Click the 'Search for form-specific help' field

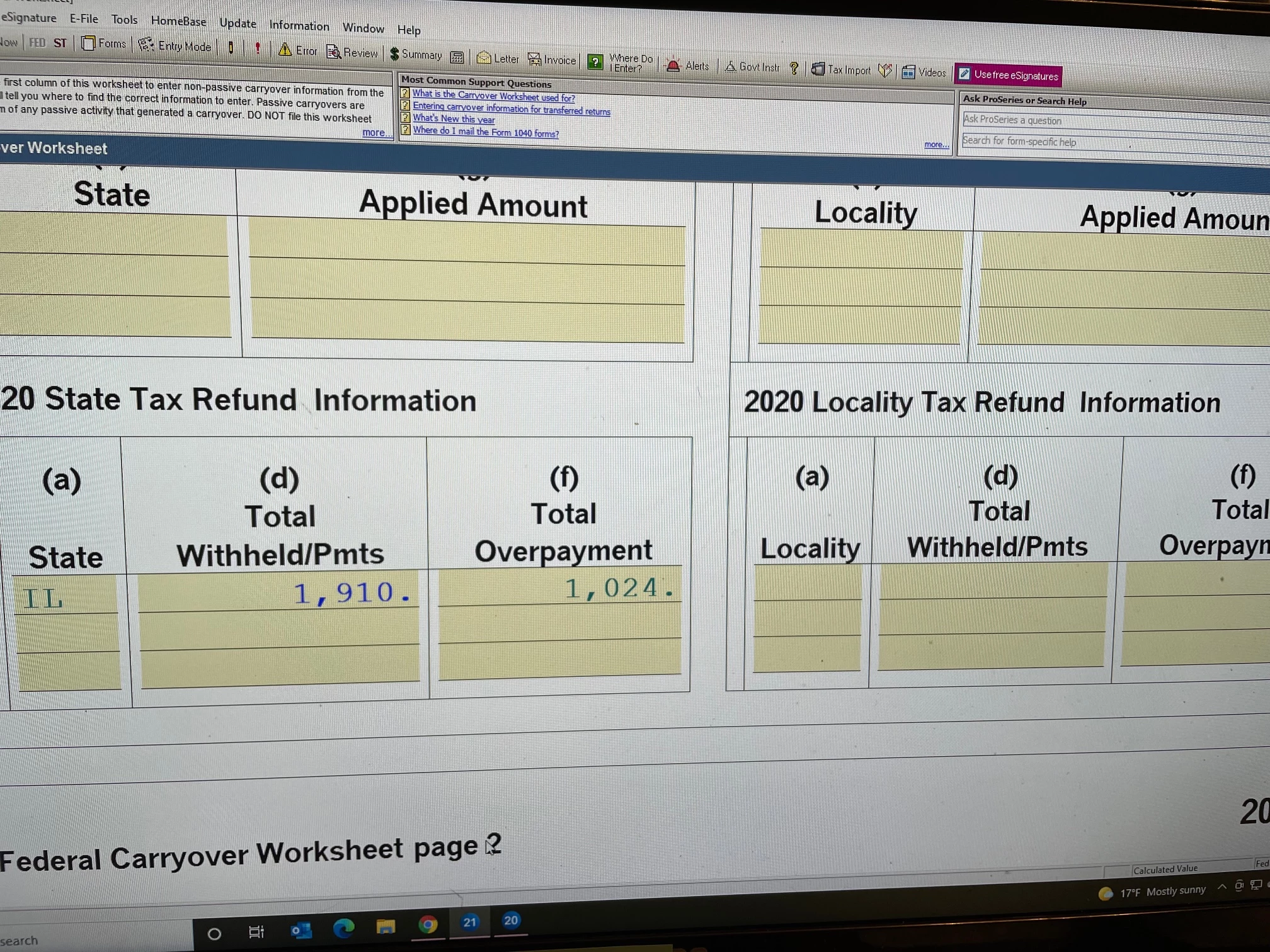[1115, 143]
